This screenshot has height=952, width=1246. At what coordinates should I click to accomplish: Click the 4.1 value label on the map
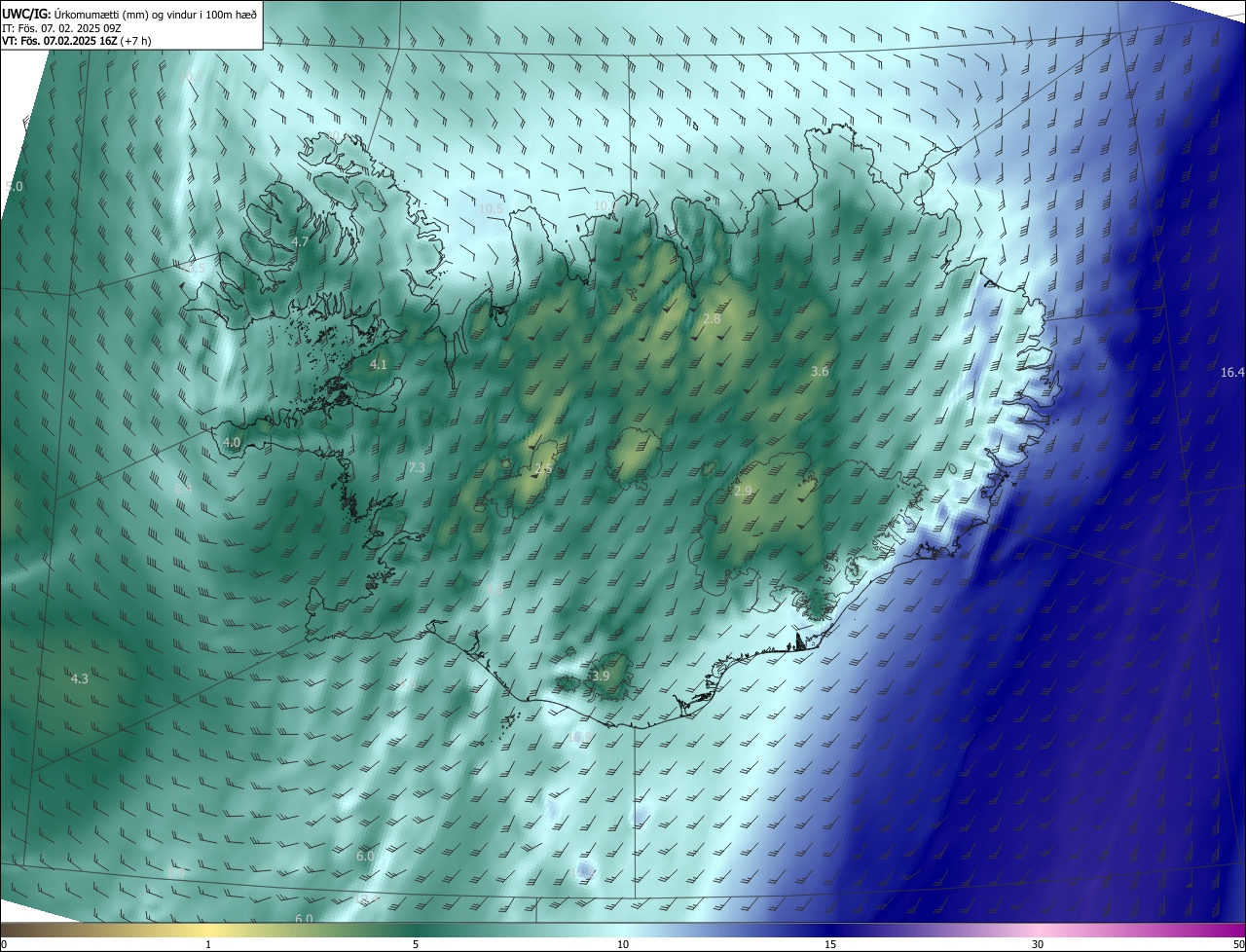point(379,365)
